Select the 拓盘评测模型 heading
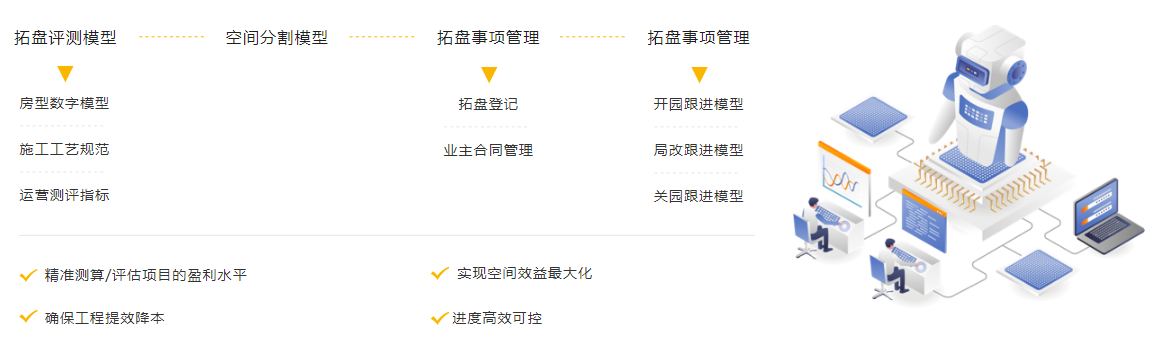 click(x=65, y=37)
